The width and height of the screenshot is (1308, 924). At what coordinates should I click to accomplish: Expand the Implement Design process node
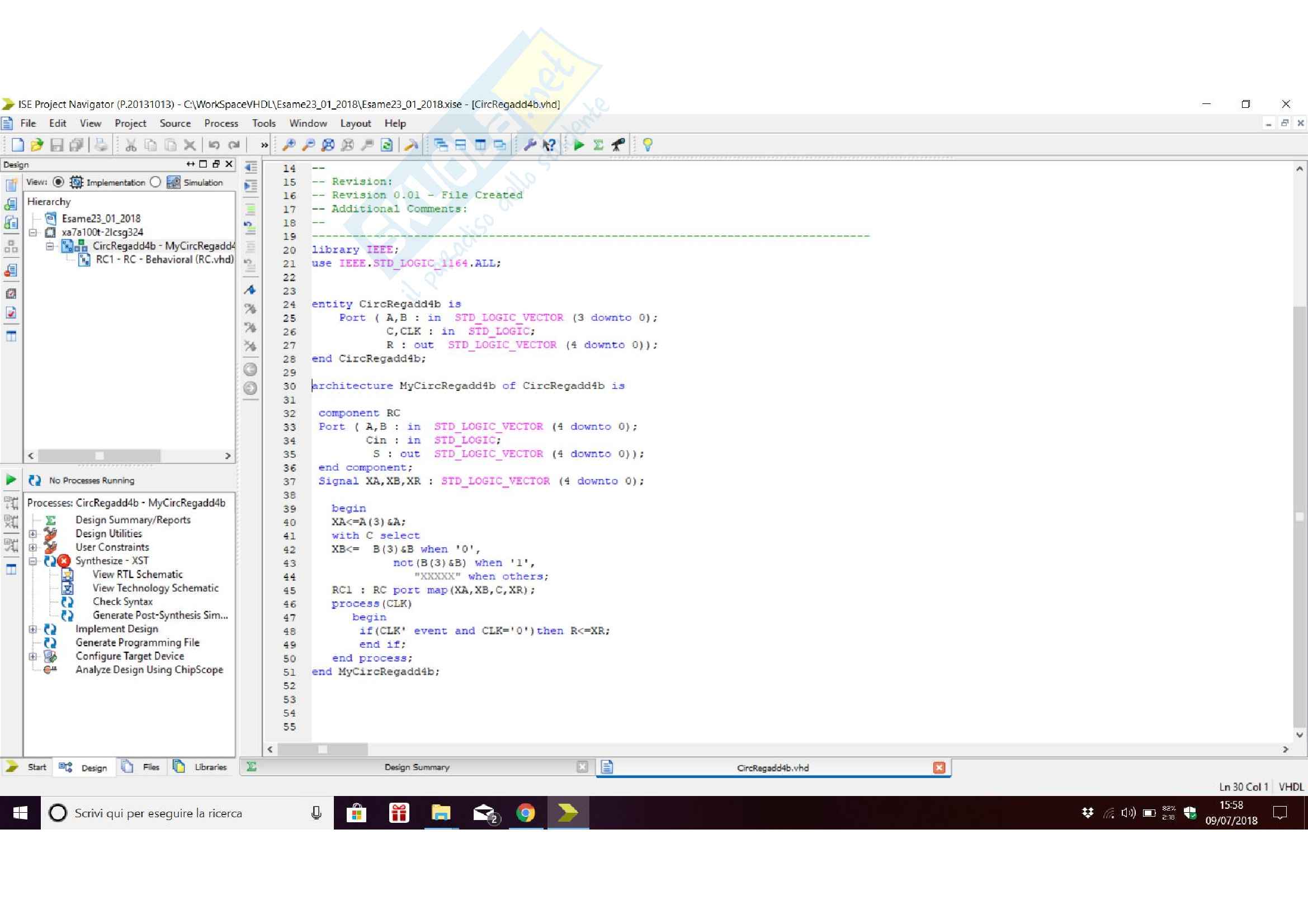[x=33, y=629]
